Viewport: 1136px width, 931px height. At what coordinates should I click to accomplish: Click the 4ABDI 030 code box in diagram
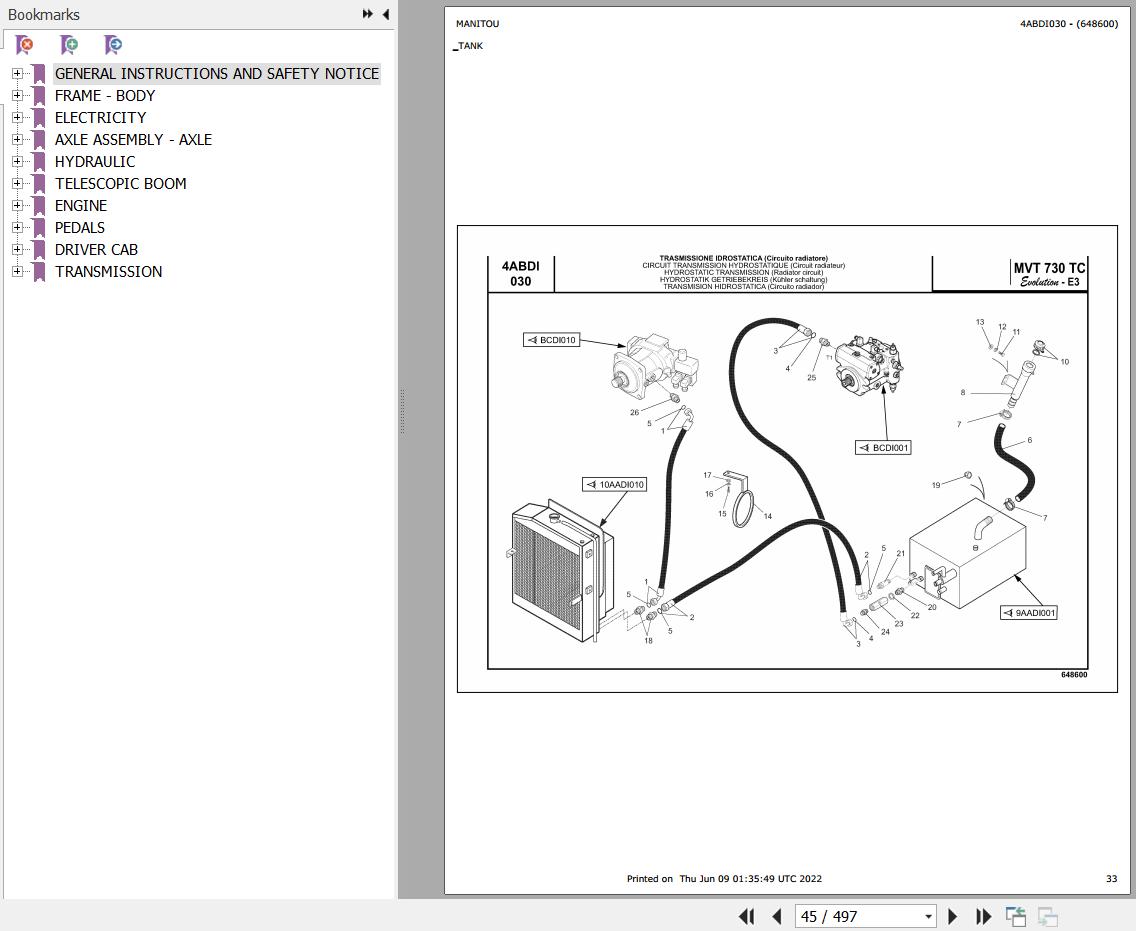pos(521,274)
